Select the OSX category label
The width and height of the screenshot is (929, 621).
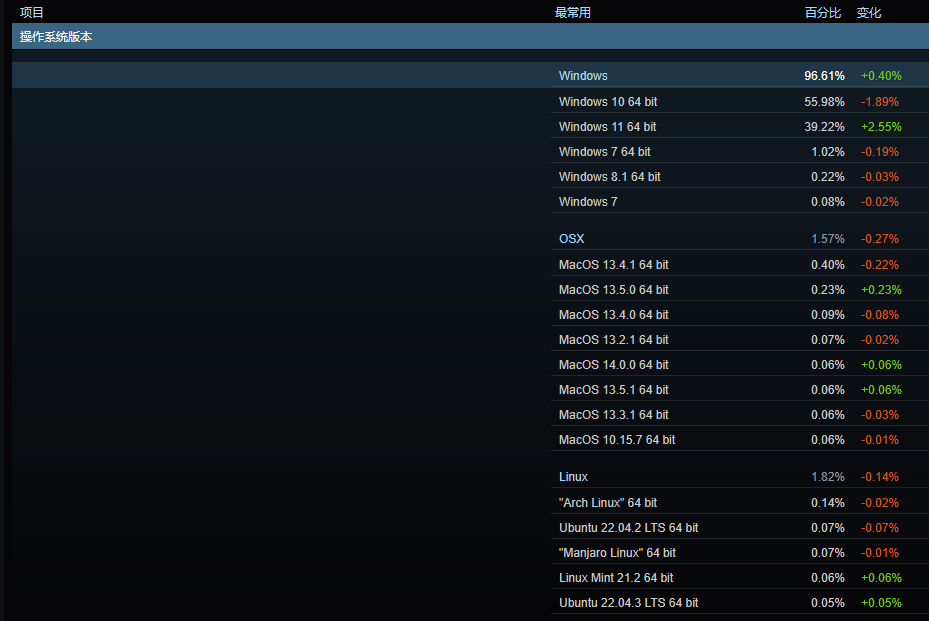571,239
